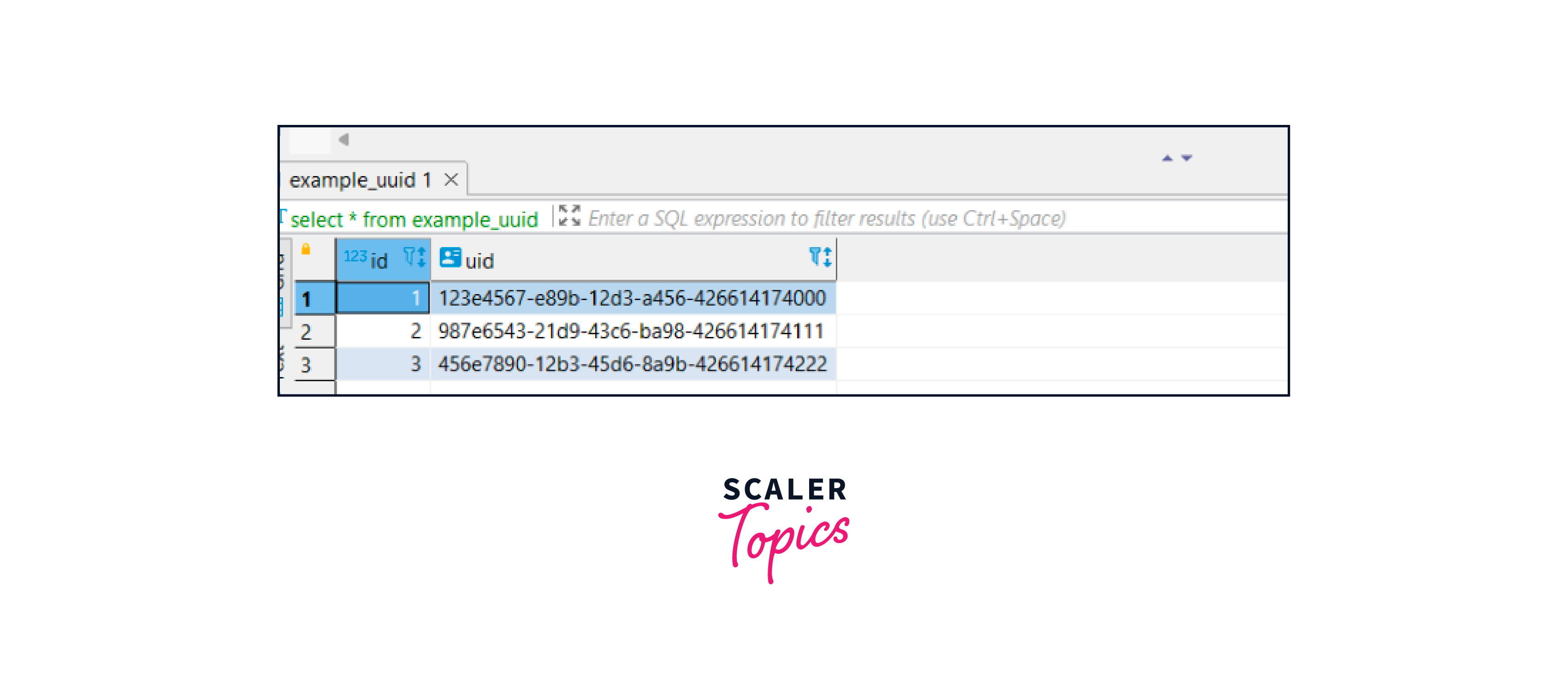Select row number 2 header
Image resolution: width=1568 pixels, height=679 pixels.
(315, 331)
